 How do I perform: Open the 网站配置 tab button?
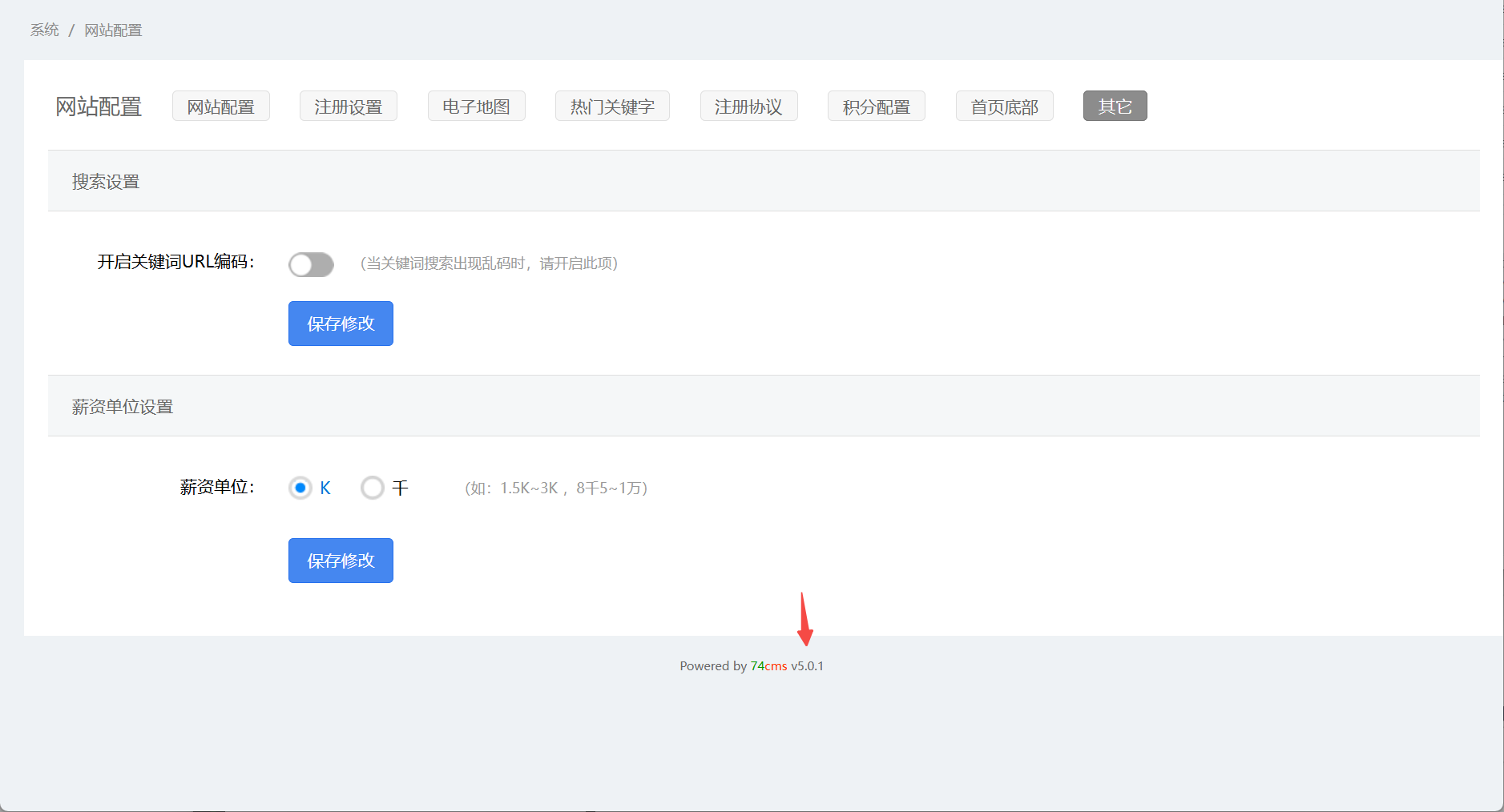click(x=220, y=107)
